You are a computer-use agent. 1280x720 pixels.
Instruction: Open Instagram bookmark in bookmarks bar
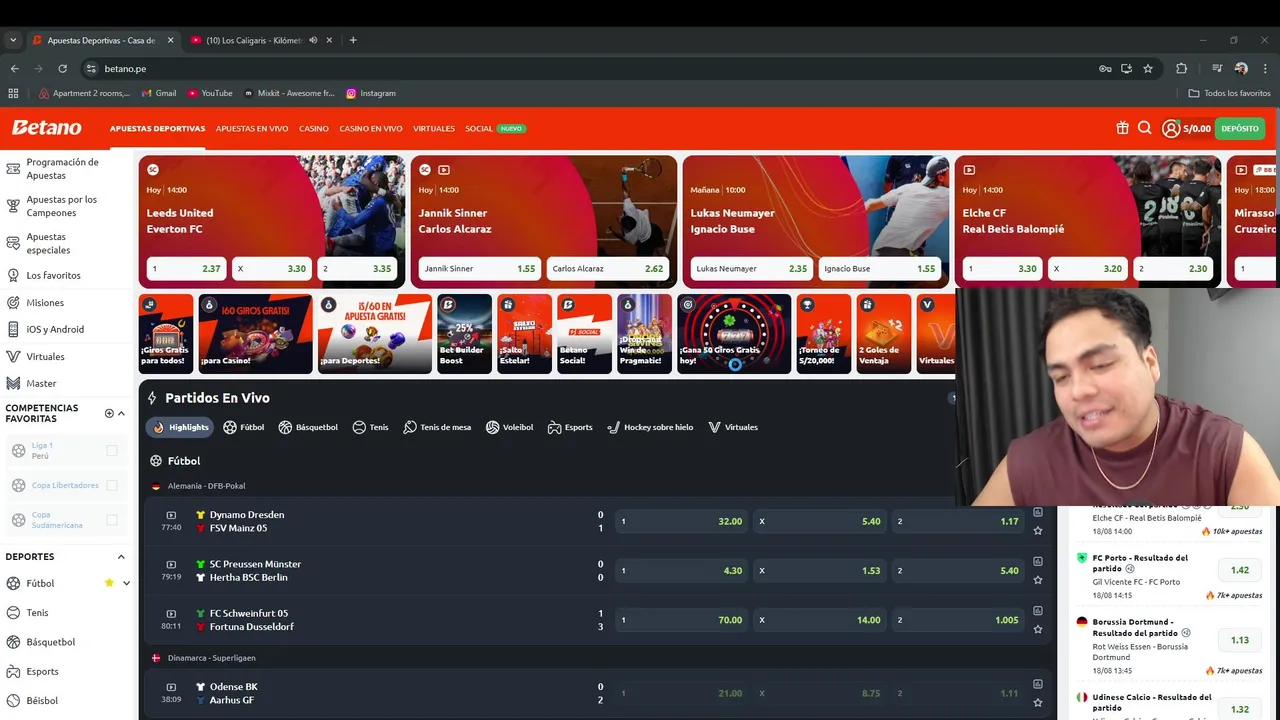pyautogui.click(x=371, y=93)
